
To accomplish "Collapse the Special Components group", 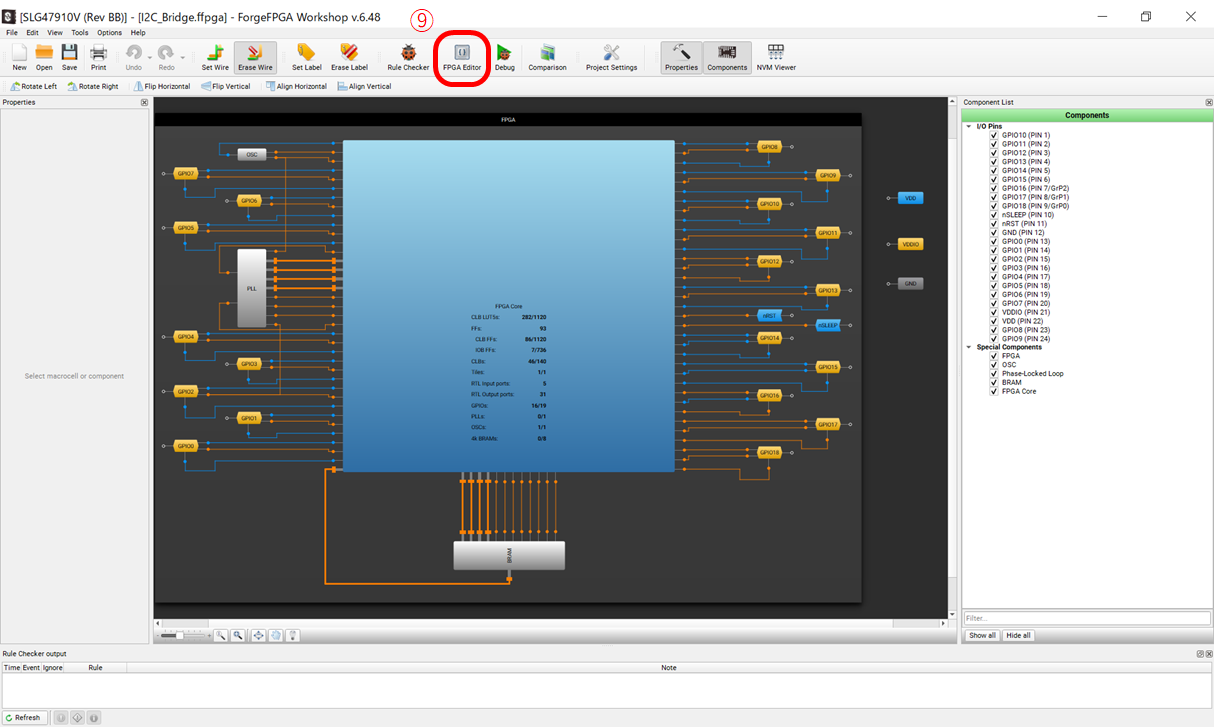I will 968,348.
